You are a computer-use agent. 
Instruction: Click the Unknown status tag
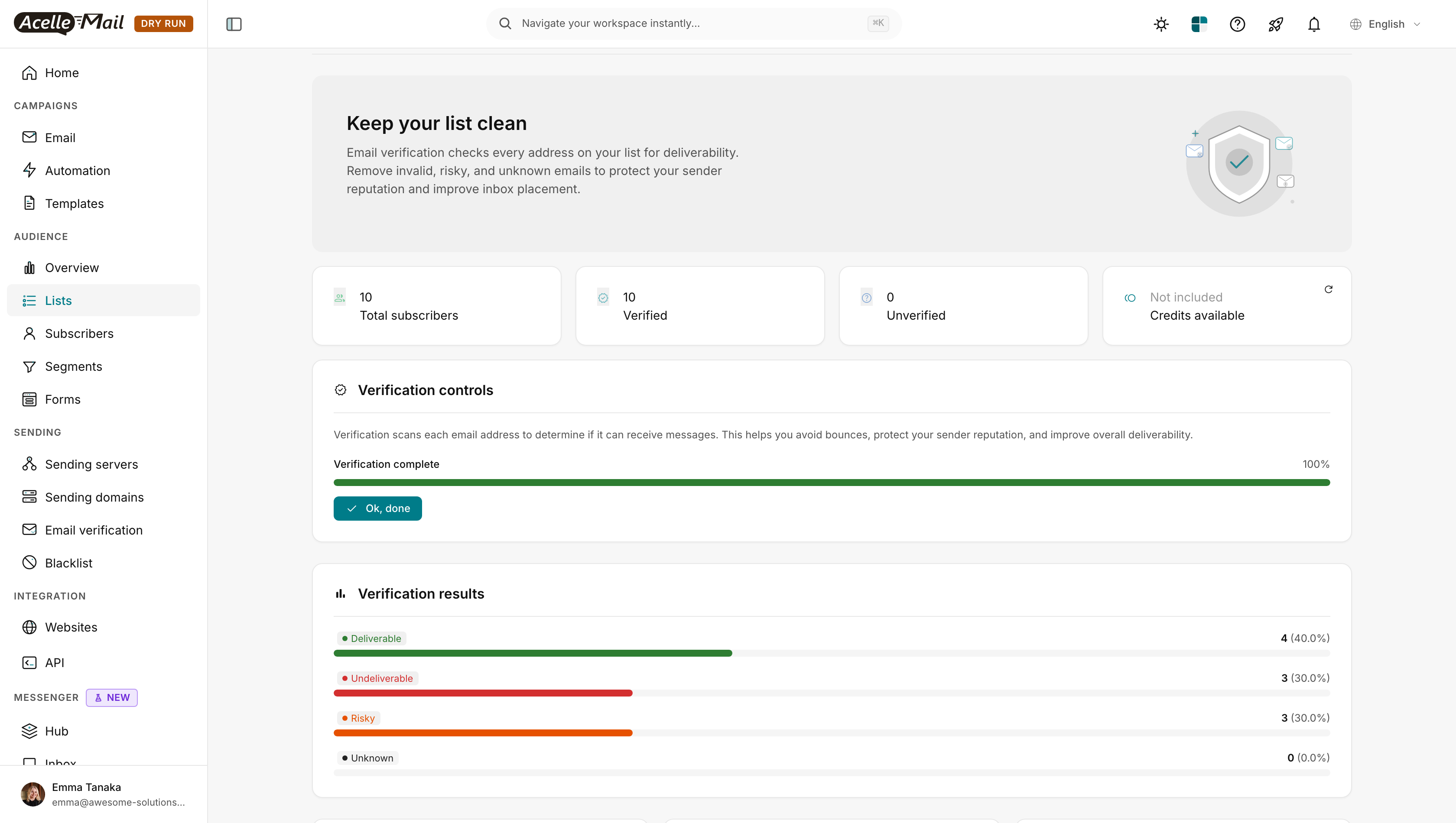367,758
